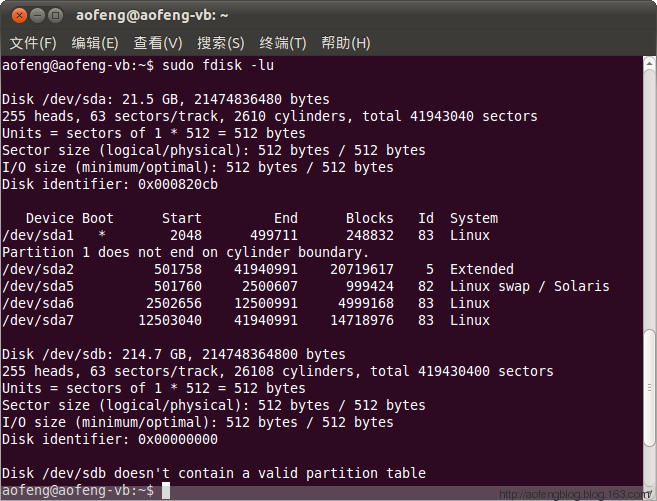Open the 帮助(H) menu
Image resolution: width=657 pixels, height=501 pixels.
pyautogui.click(x=346, y=43)
